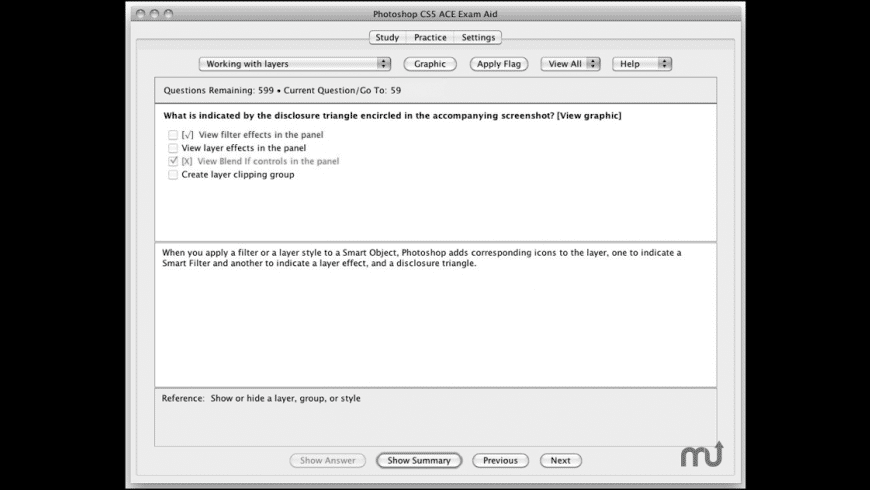Open the [View graphic] link in question
Viewport: 870px width, 490px height.
[589, 115]
